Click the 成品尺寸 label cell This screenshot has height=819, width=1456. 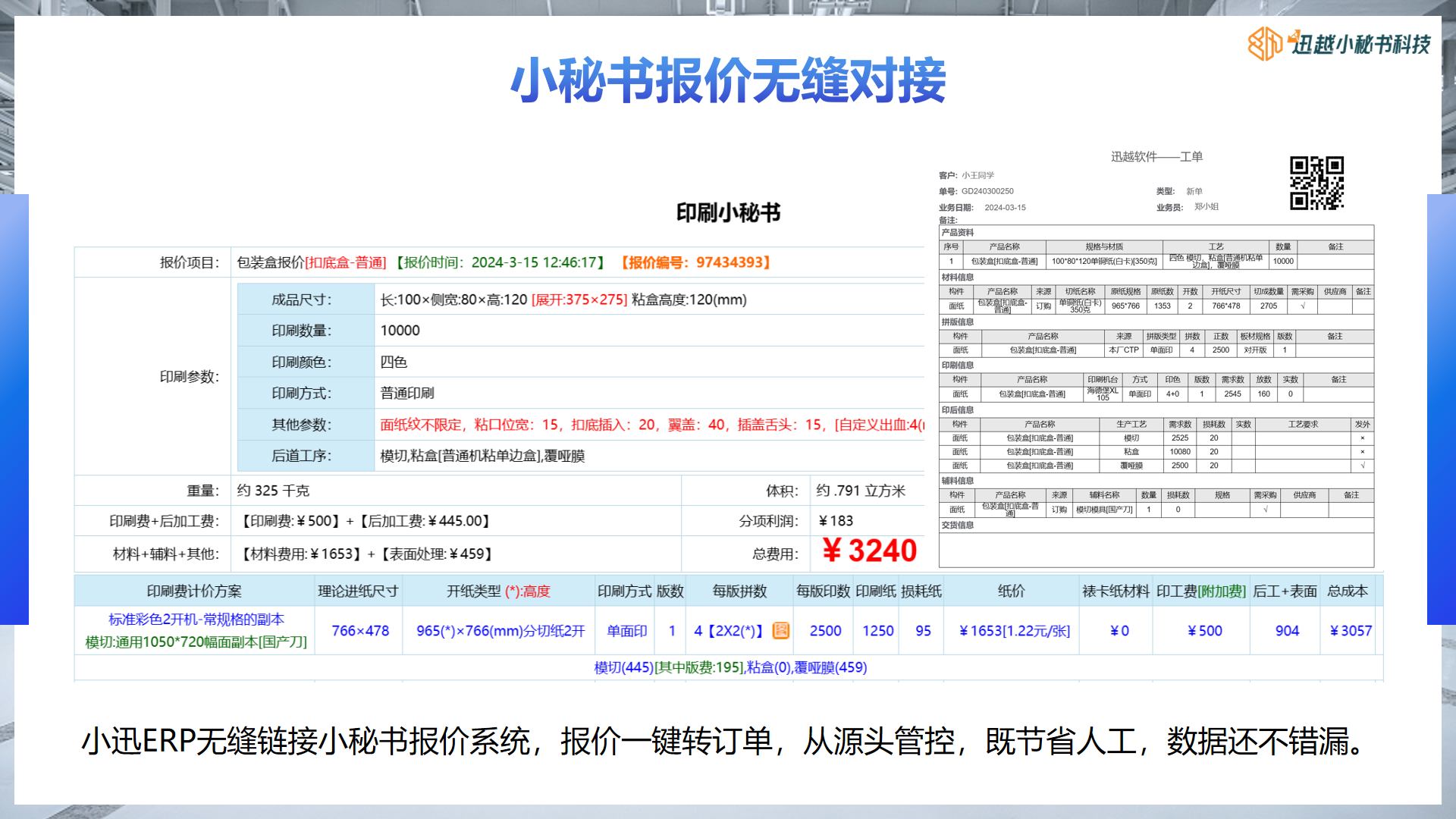tap(306, 300)
